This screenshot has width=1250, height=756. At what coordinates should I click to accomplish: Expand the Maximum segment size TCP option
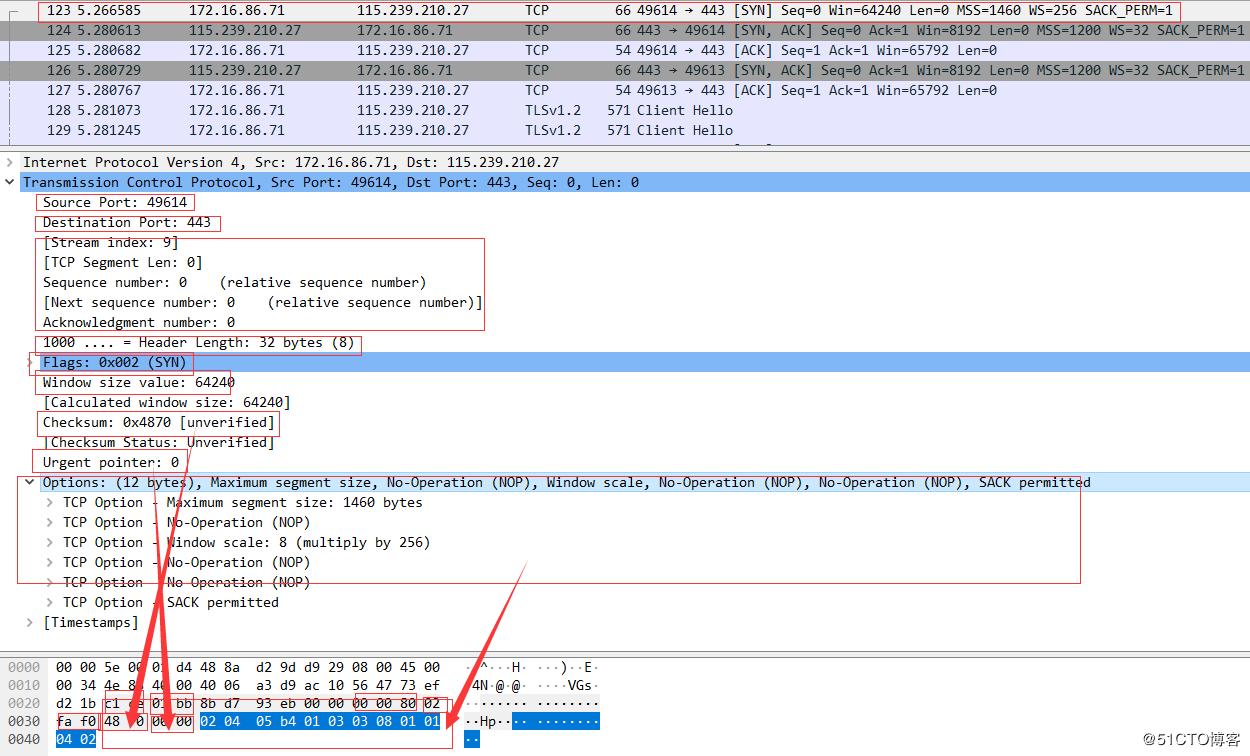pos(50,502)
